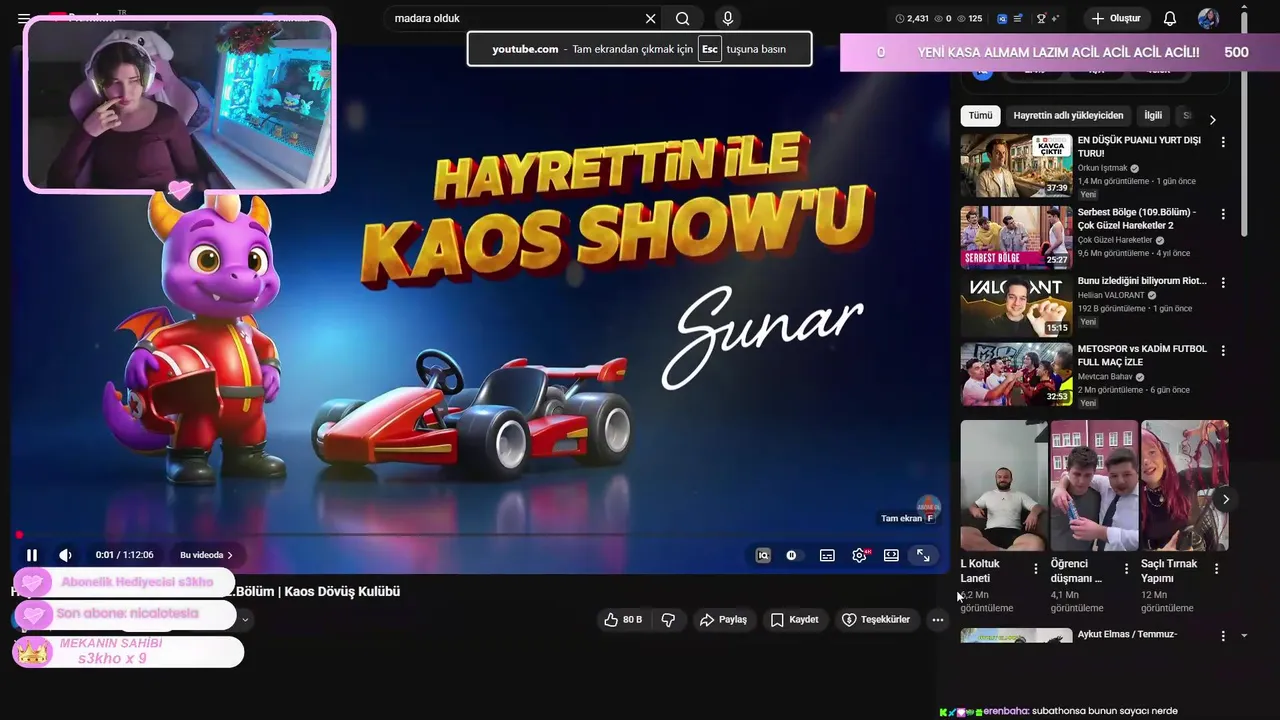The image size is (1280, 720).
Task: Show next filter chips arrow
Action: (1212, 119)
